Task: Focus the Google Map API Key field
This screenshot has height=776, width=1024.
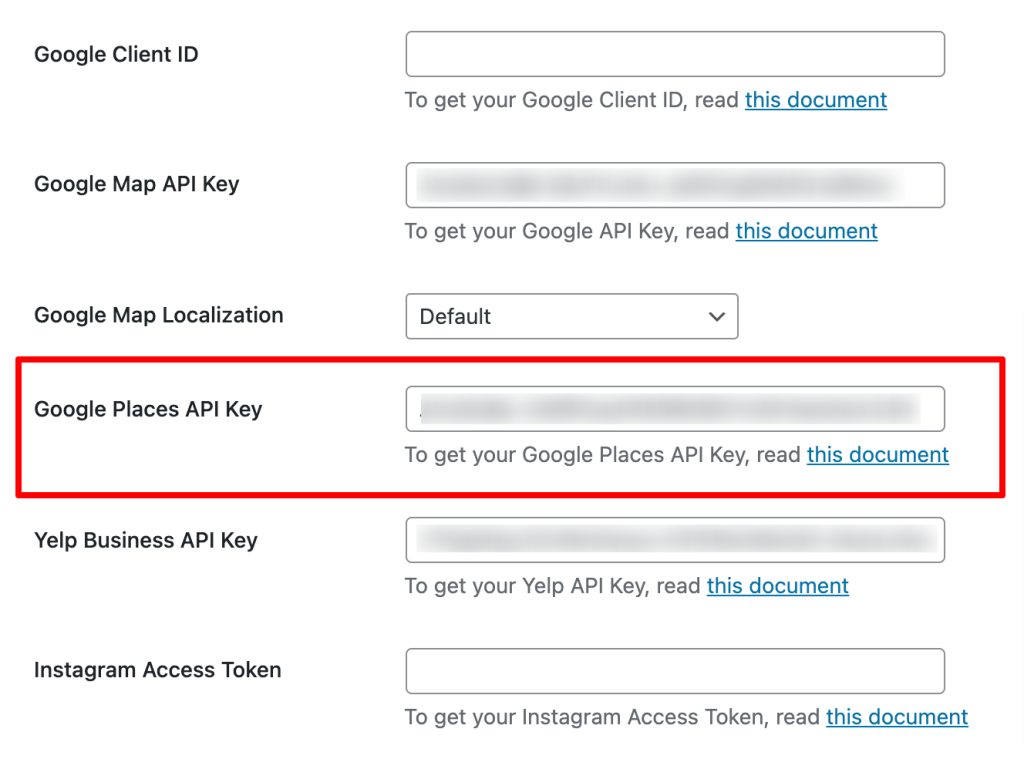Action: coord(675,185)
